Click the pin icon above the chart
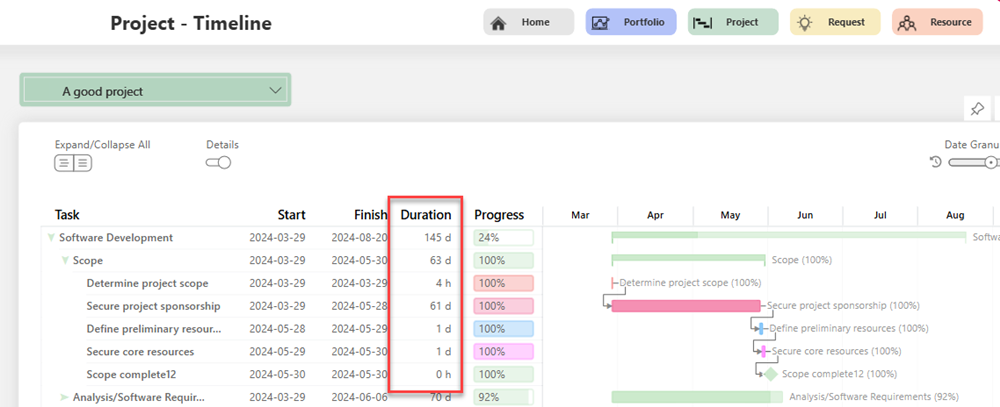Viewport: 1000px width, 407px height. click(977, 109)
